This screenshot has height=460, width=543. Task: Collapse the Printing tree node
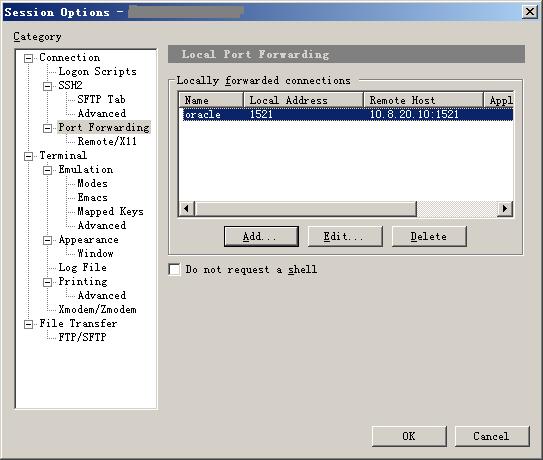pyautogui.click(x=47, y=282)
